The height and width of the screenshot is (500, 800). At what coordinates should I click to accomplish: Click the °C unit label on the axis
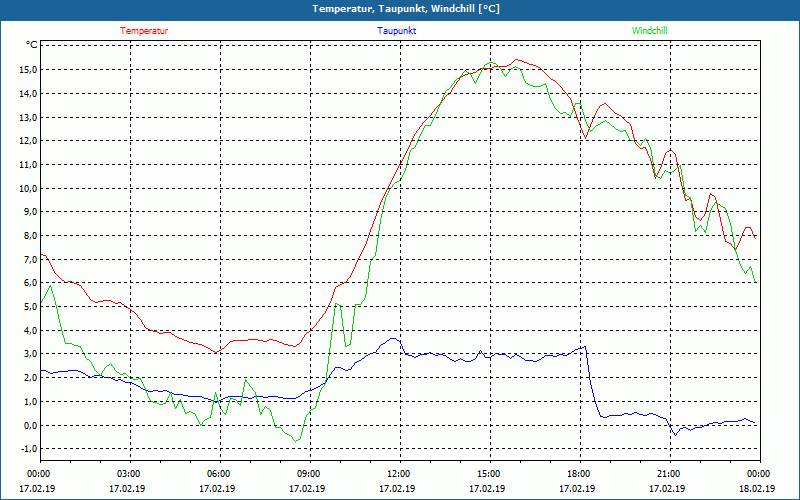[31, 45]
